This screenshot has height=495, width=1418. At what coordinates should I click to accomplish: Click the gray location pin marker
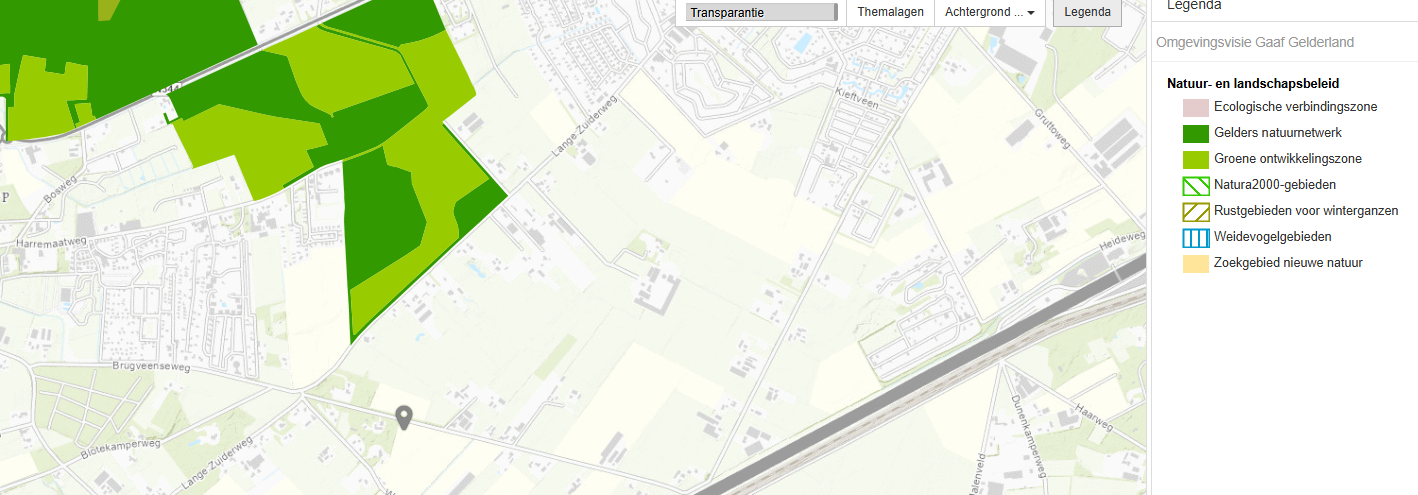404,418
